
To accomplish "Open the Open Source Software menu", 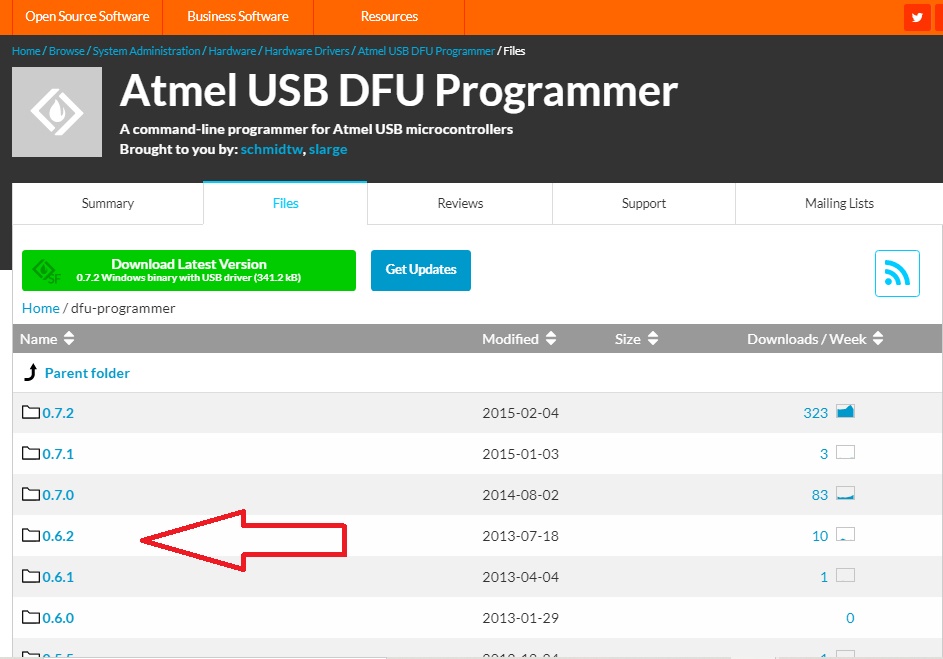I will click(87, 17).
